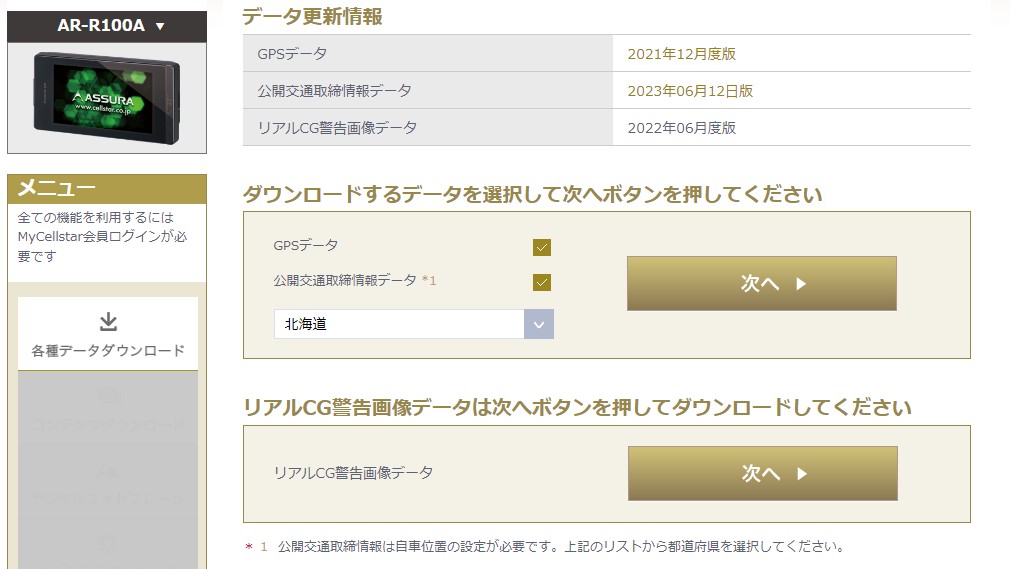The width and height of the screenshot is (1010, 569).
Task: Click the GPSデータ row in update table
Action: click(x=606, y=53)
